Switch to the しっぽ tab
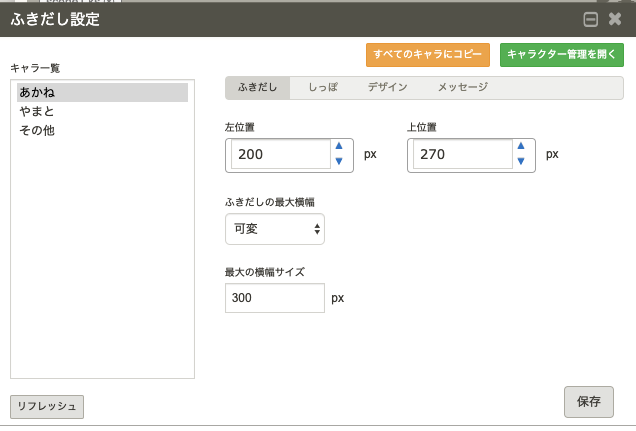Viewport: 636px width, 431px height. pyautogui.click(x=322, y=88)
